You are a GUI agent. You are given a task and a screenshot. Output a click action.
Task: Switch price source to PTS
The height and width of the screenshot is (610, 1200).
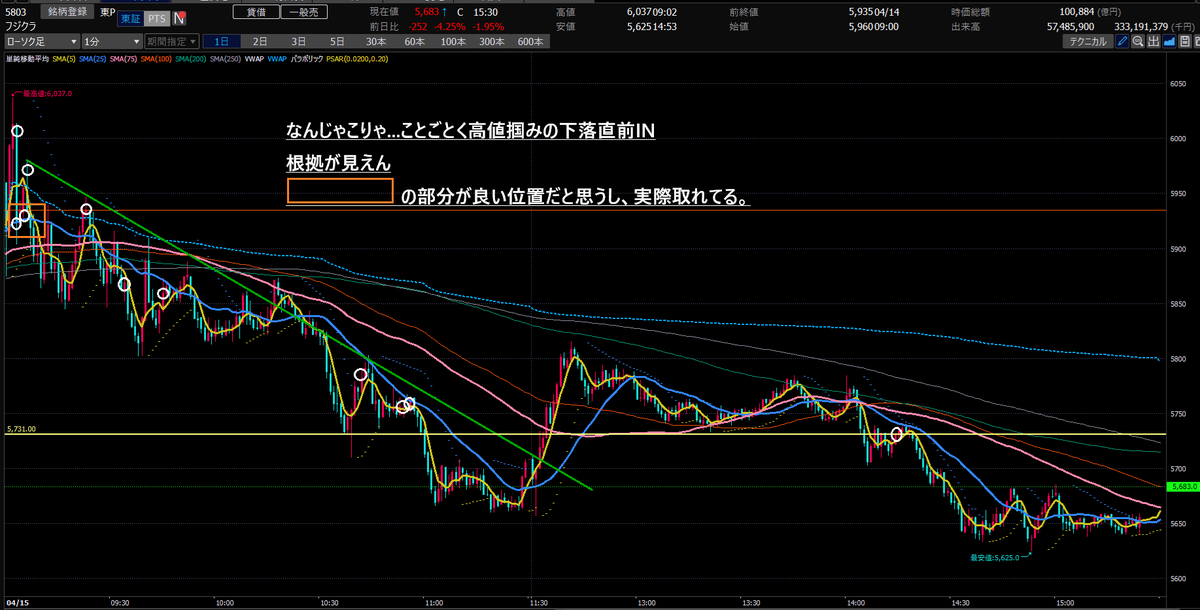(x=156, y=18)
